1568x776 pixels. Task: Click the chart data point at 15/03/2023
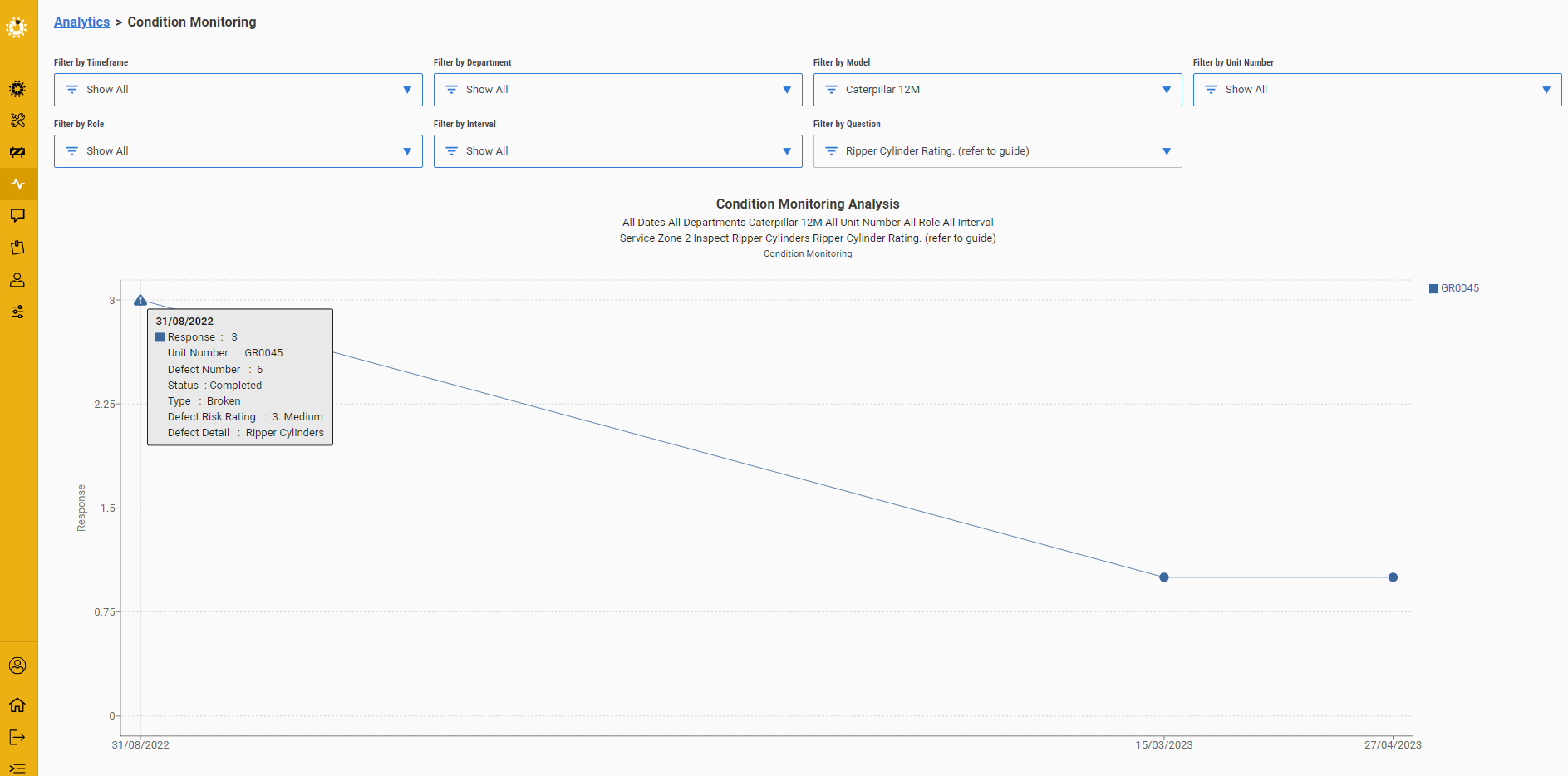1164,577
